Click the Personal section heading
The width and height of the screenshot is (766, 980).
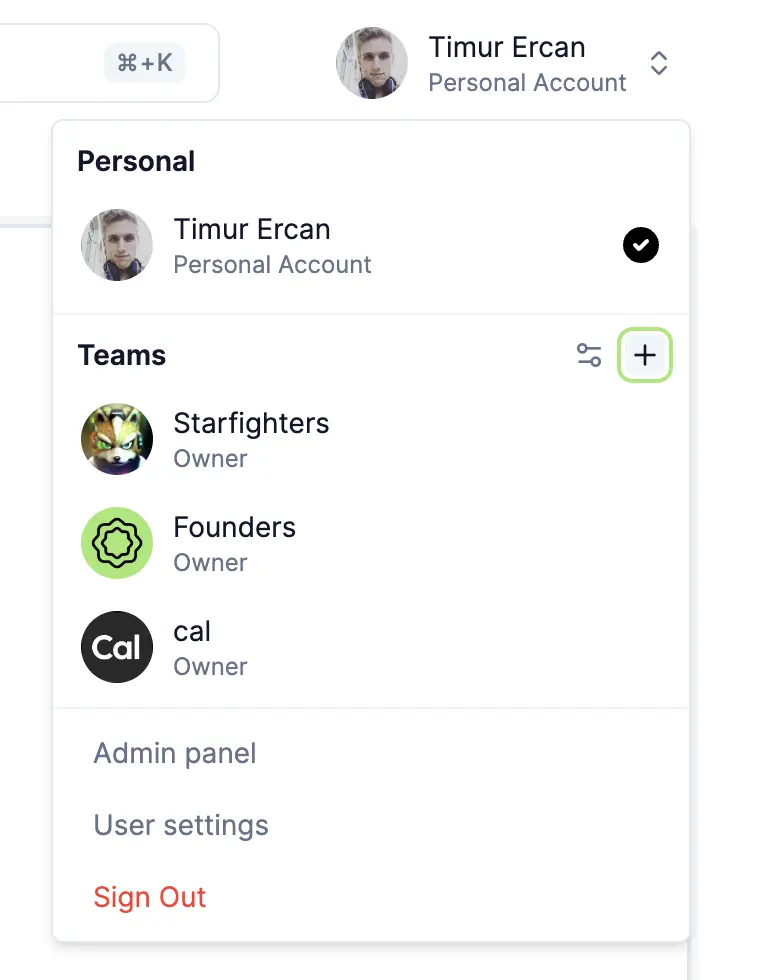[x=136, y=161]
